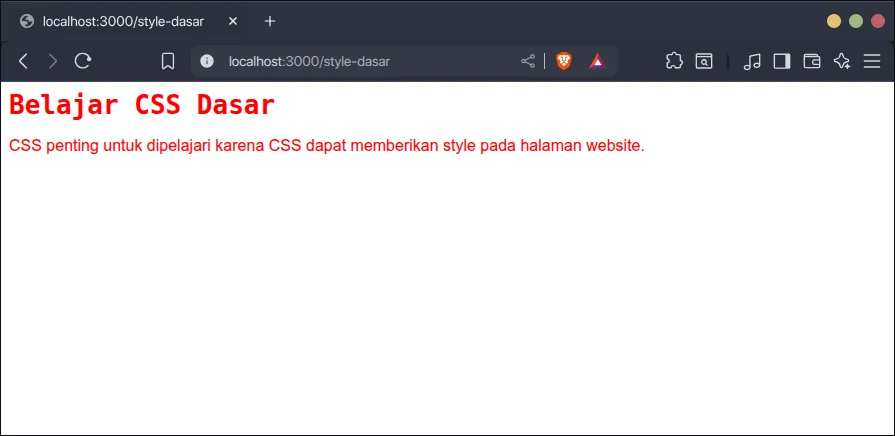Viewport: 895px width, 436px height.
Task: Bookmark this page
Action: tap(168, 61)
